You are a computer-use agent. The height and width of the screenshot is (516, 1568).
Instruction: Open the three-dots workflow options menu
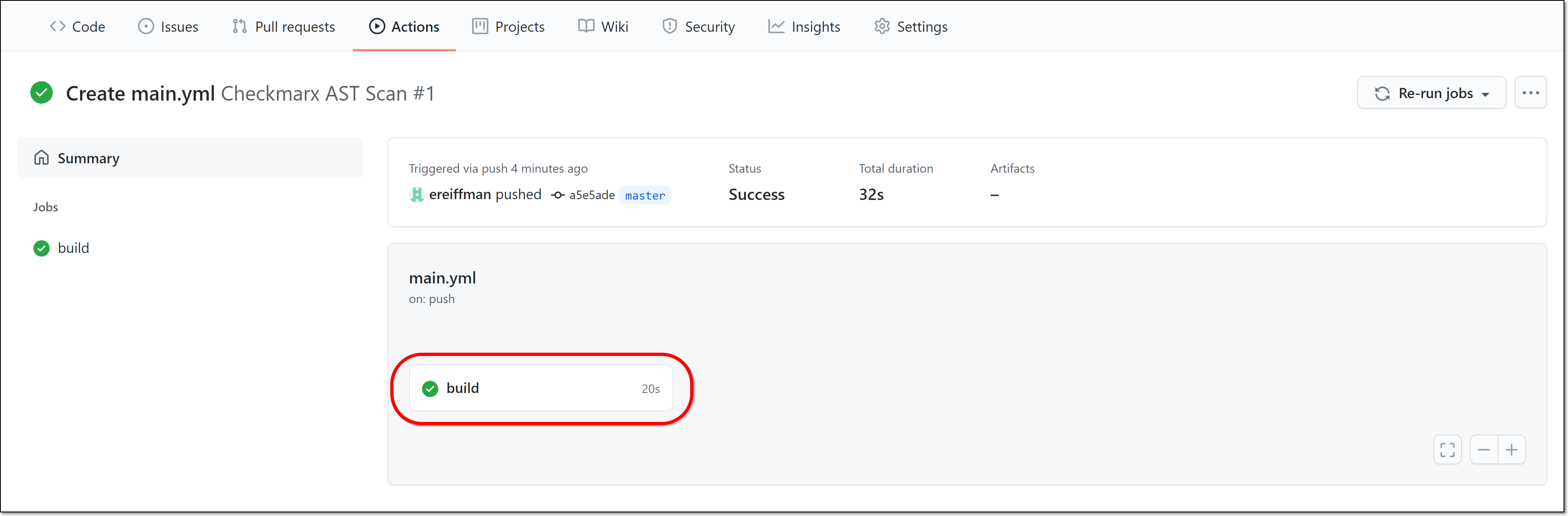tap(1530, 93)
